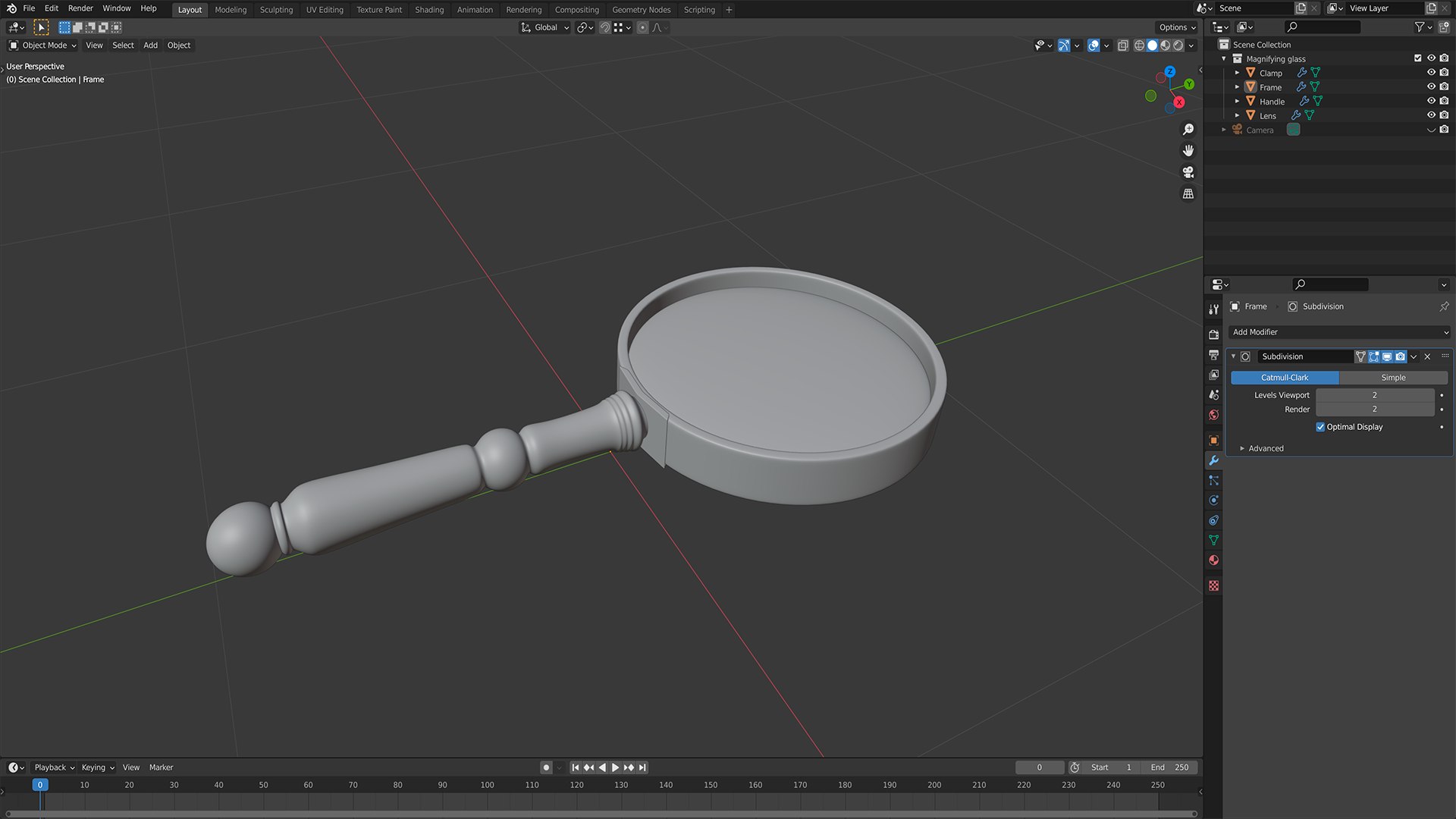Remove the Subdivision modifier with X

(x=1427, y=356)
